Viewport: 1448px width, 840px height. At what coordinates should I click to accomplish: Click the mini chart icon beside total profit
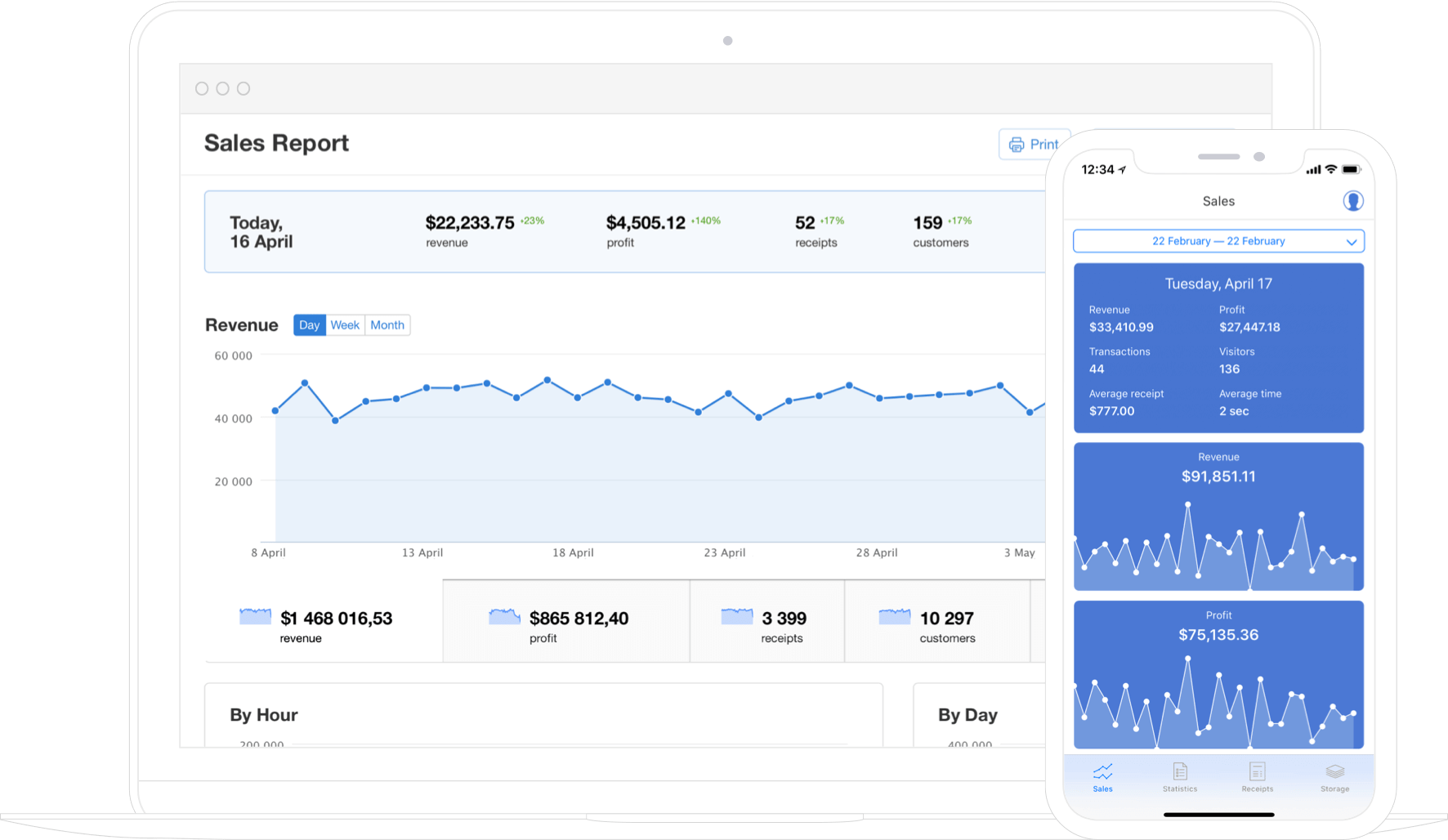504,617
